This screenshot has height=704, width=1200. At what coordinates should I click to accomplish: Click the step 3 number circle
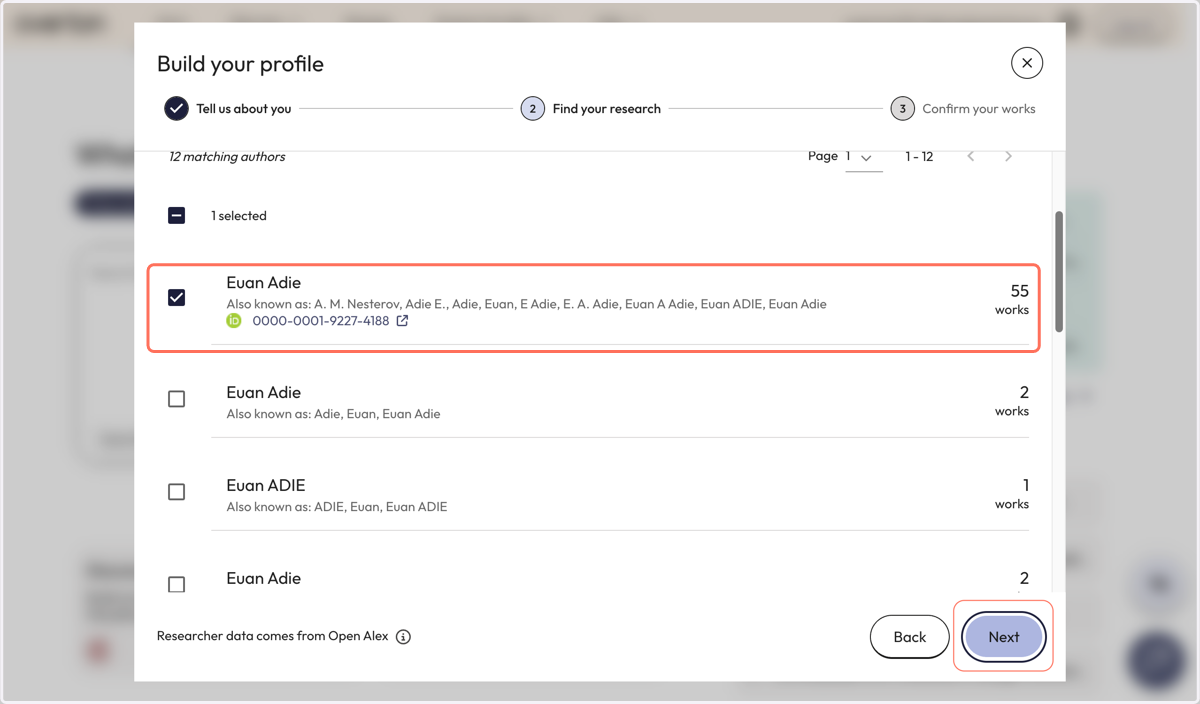click(903, 109)
